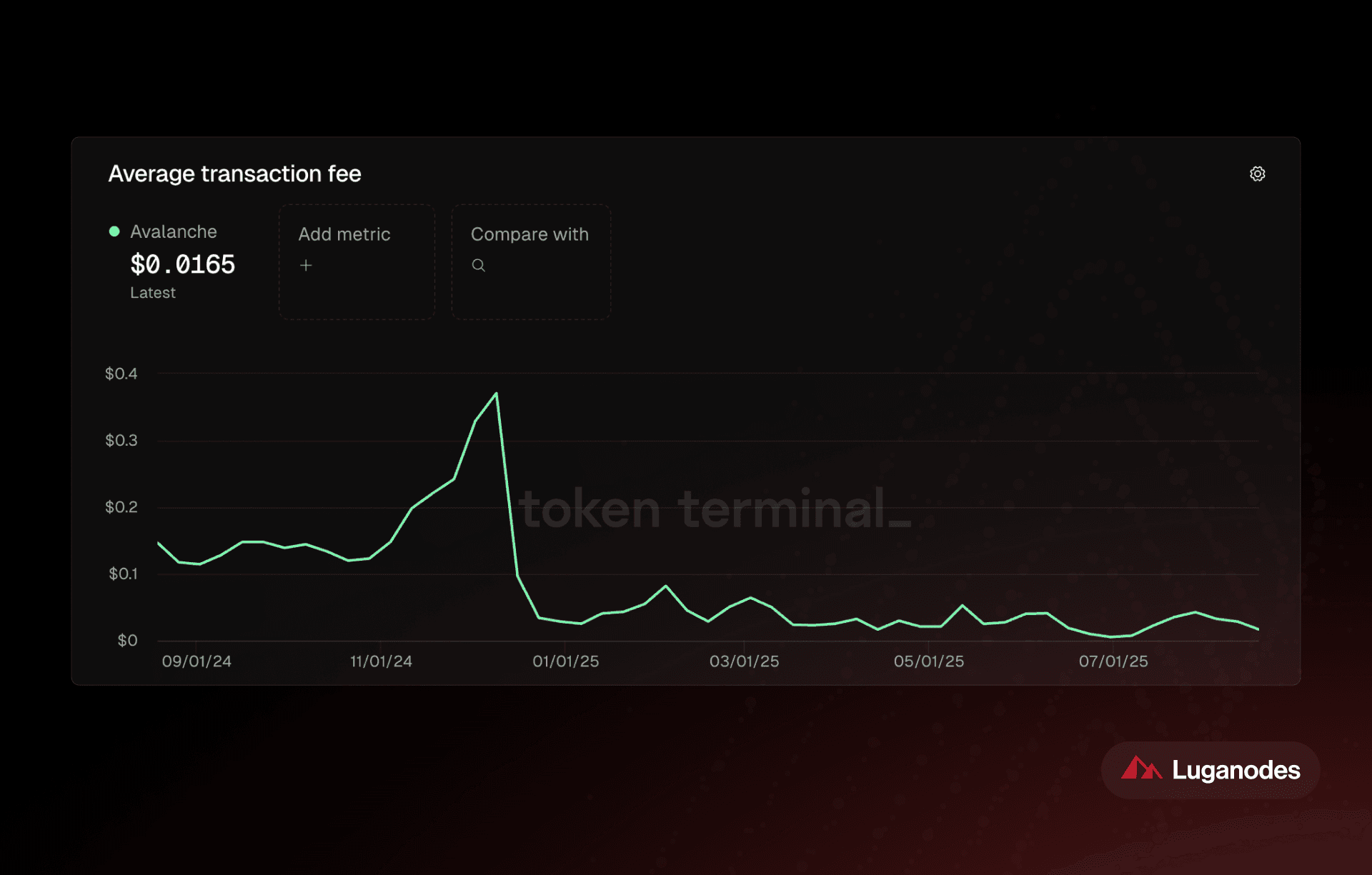
Task: Click the green Avalanche legend dot
Action: click(x=114, y=231)
